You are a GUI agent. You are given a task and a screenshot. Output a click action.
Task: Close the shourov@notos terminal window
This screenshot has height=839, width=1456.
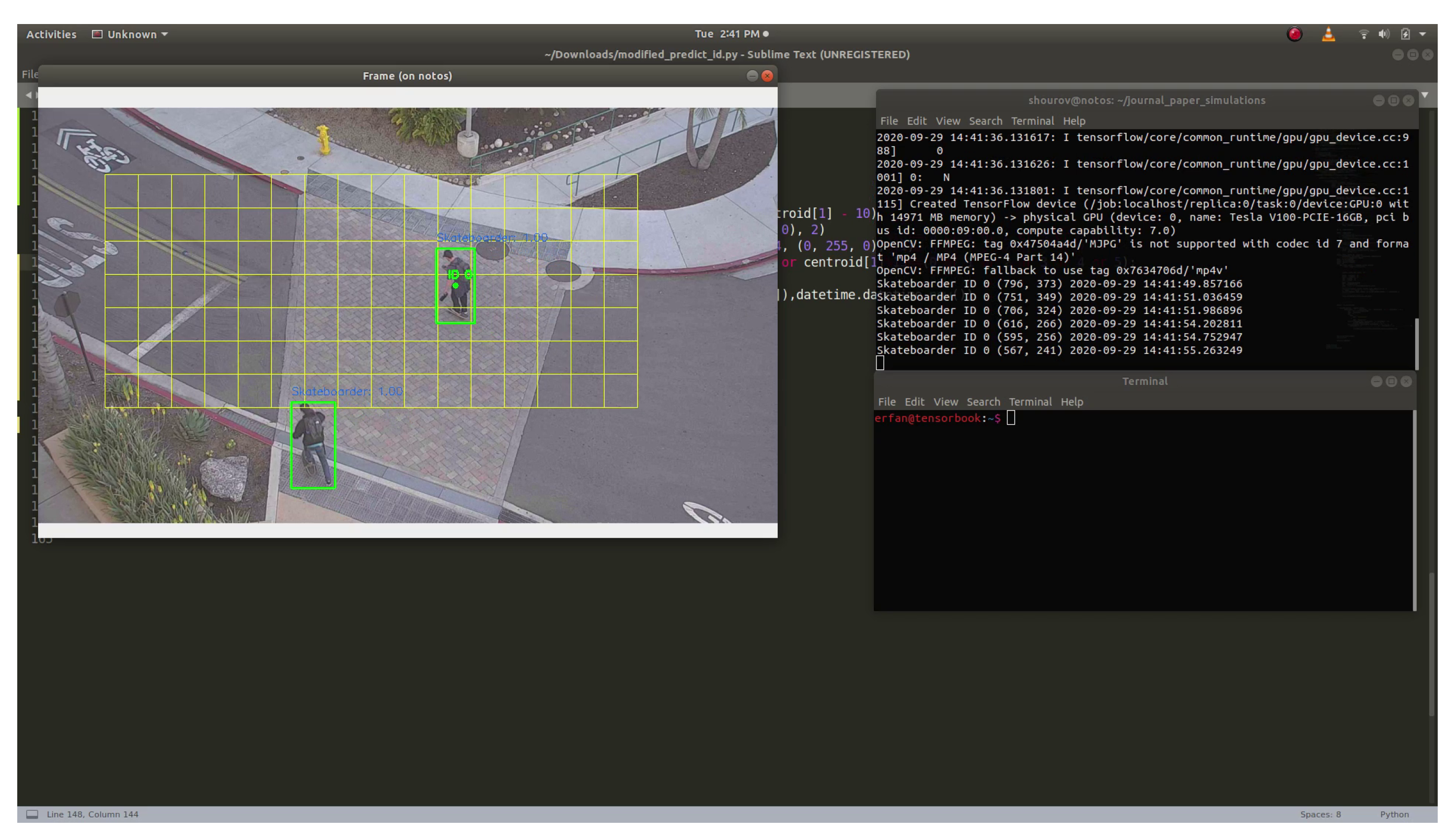1407,101
